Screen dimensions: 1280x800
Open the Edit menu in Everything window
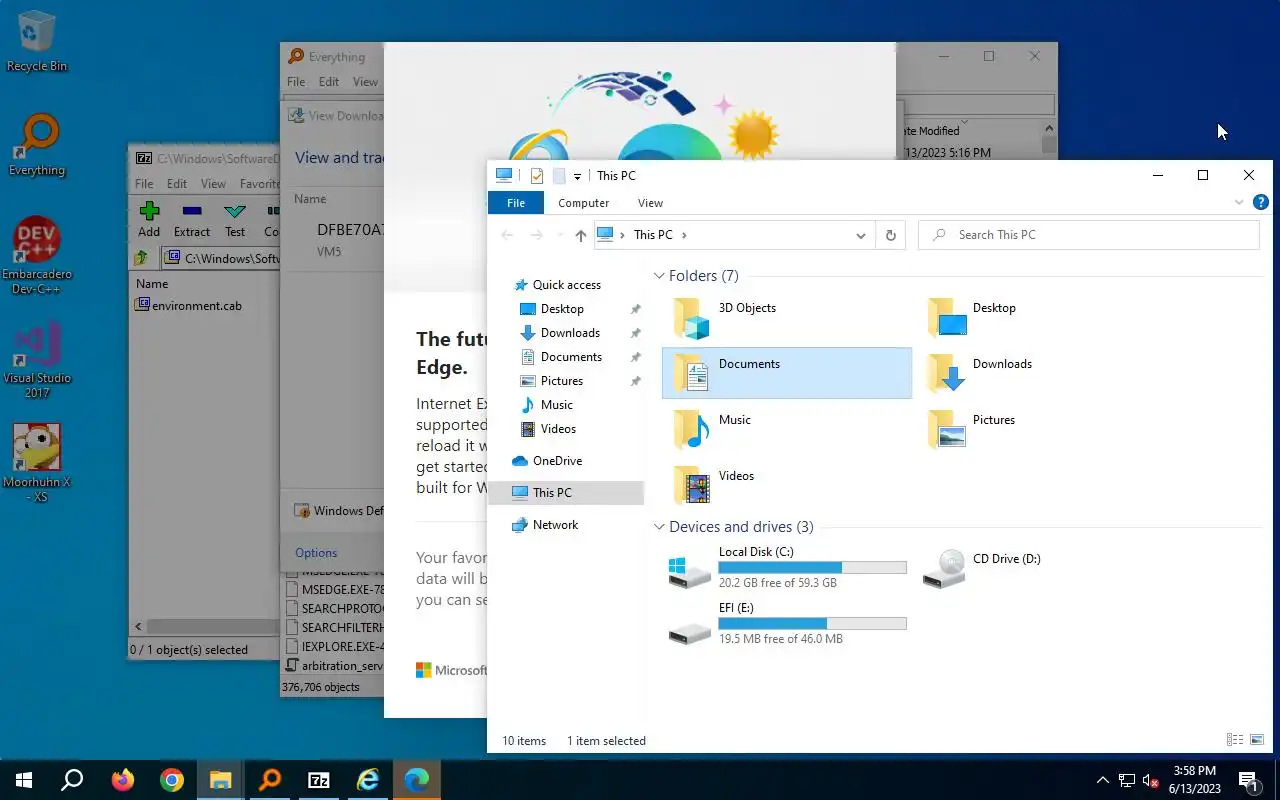click(x=329, y=82)
